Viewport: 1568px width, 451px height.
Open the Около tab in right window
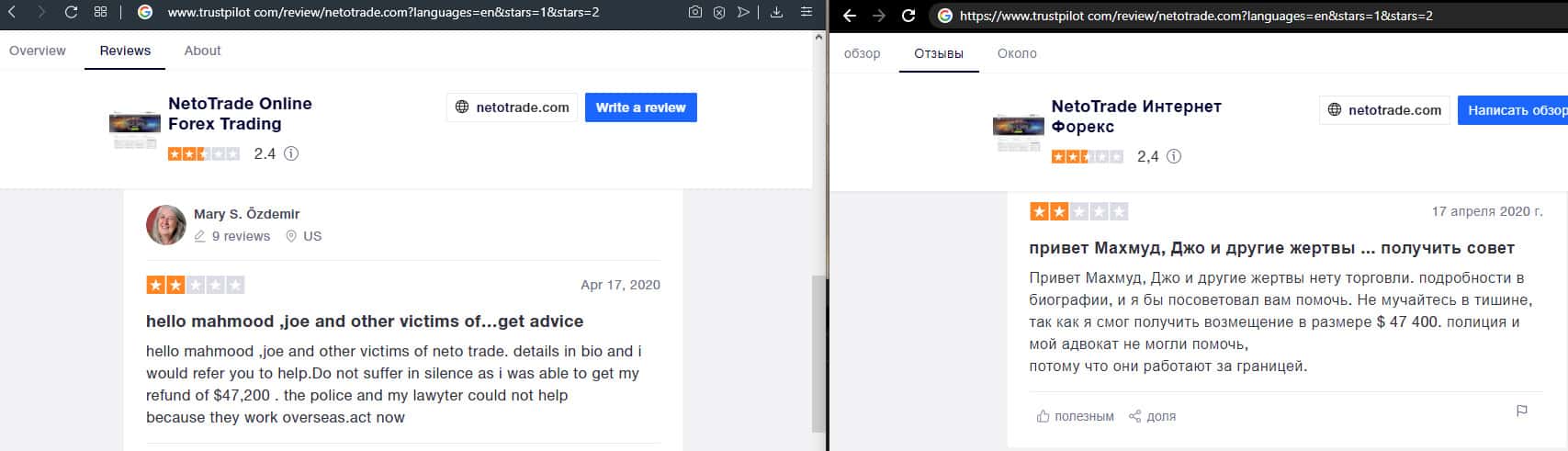point(1017,53)
